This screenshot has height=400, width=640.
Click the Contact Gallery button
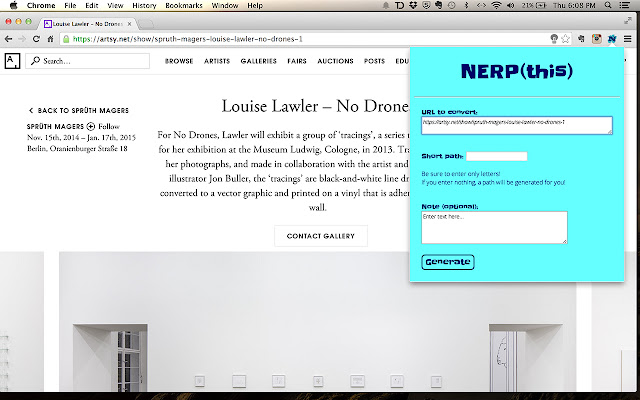pyautogui.click(x=321, y=236)
